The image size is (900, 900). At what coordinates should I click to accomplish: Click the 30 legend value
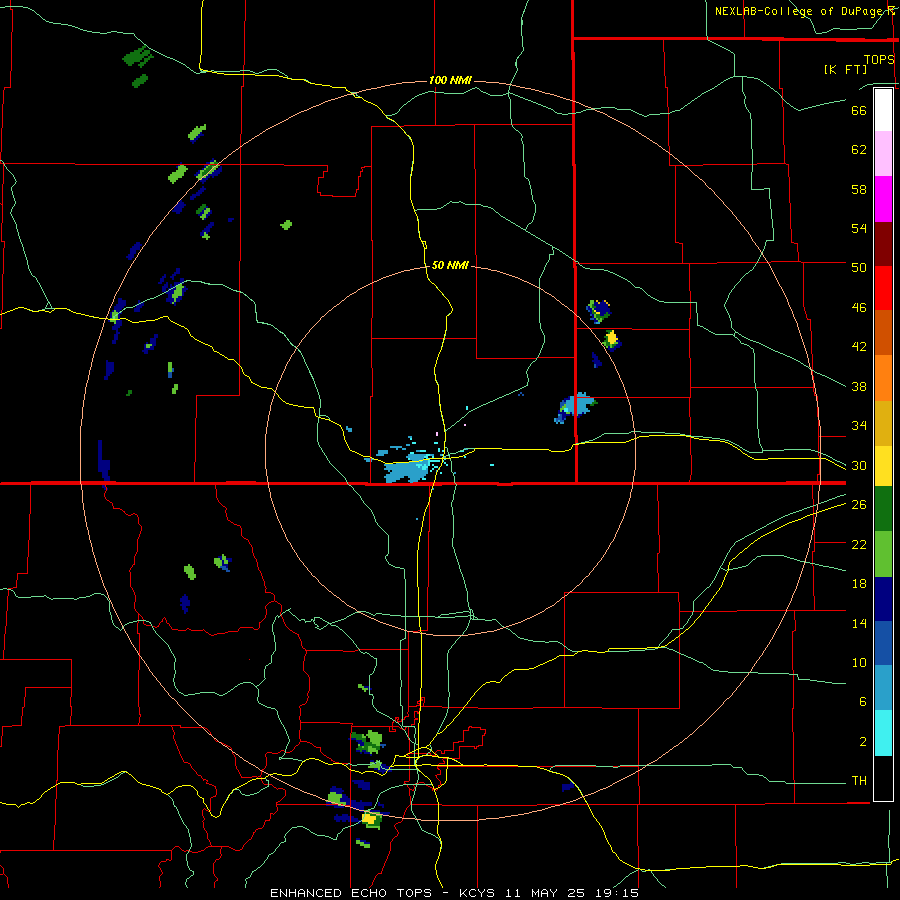coord(859,465)
